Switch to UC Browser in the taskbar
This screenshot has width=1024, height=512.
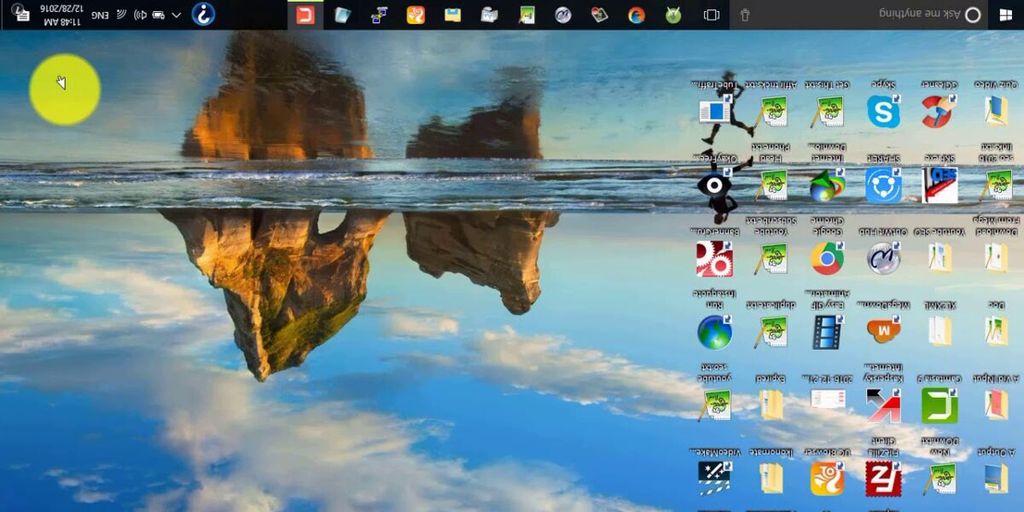pyautogui.click(x=416, y=14)
